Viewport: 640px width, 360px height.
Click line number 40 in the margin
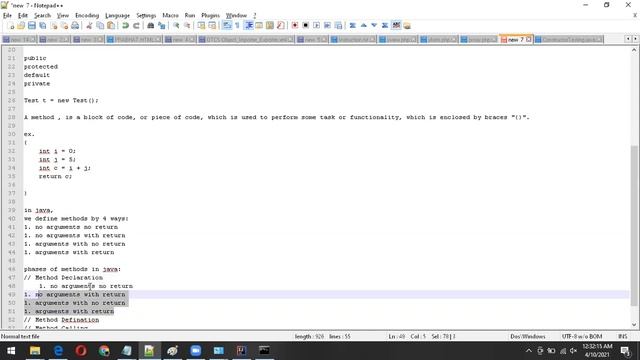pyautogui.click(x=11, y=219)
